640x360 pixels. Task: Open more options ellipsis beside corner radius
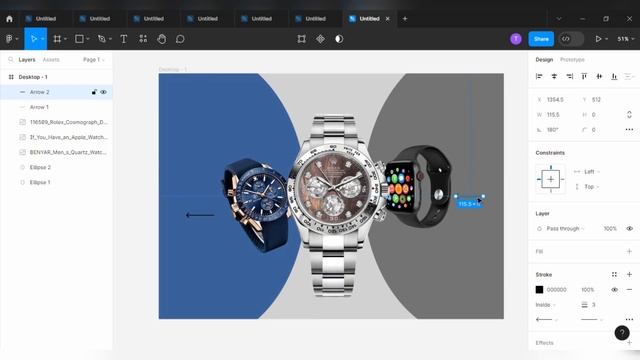pyautogui.click(x=629, y=129)
